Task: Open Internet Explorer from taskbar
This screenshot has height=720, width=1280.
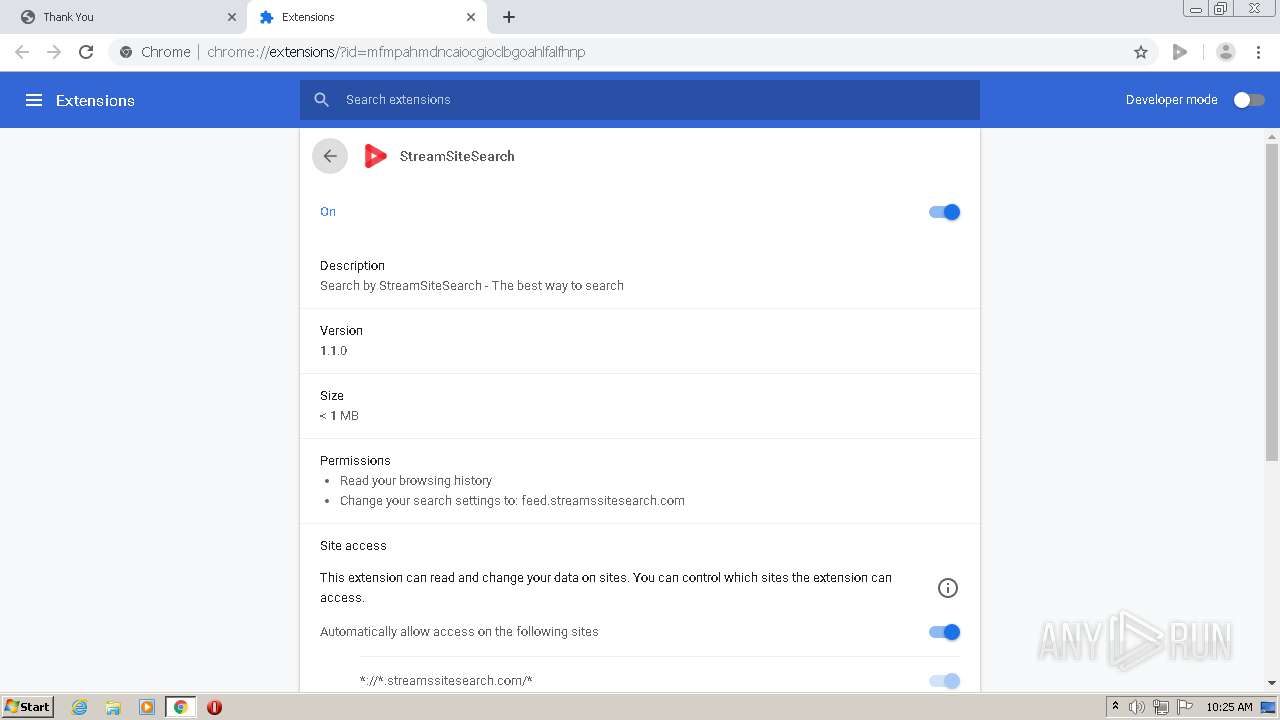Action: 80,707
